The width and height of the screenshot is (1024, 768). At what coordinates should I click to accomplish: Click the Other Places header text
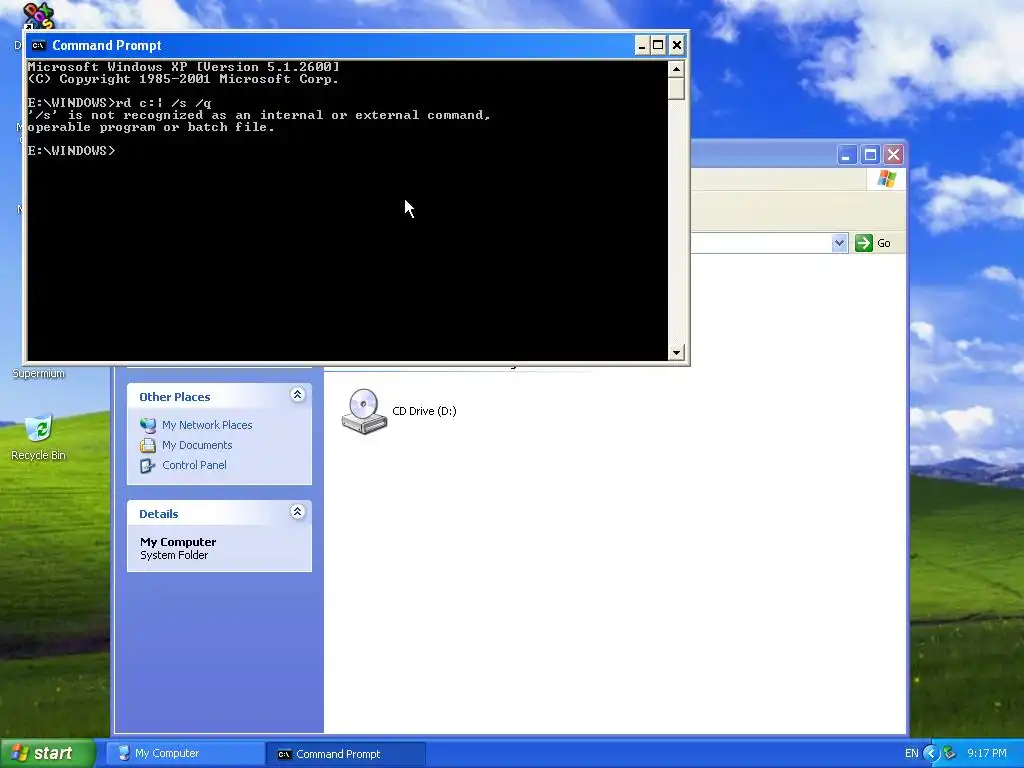click(x=174, y=397)
